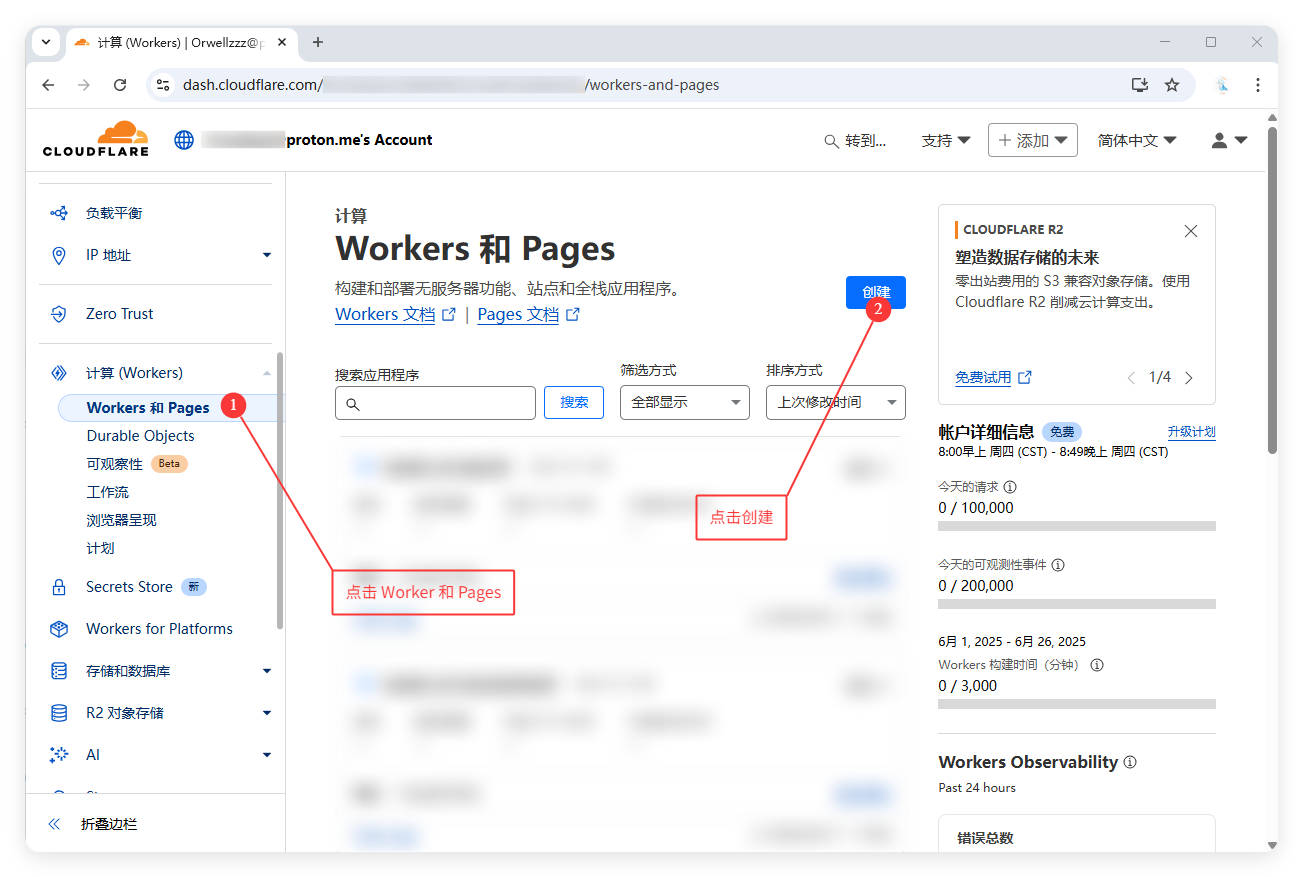Click the 升级计划 upgrade link

[x=1191, y=432]
